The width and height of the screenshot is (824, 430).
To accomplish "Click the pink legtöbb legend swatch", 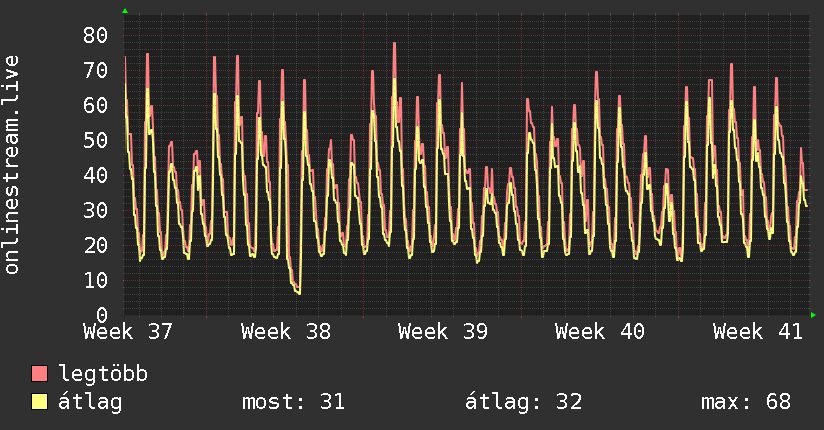I will coord(39,373).
